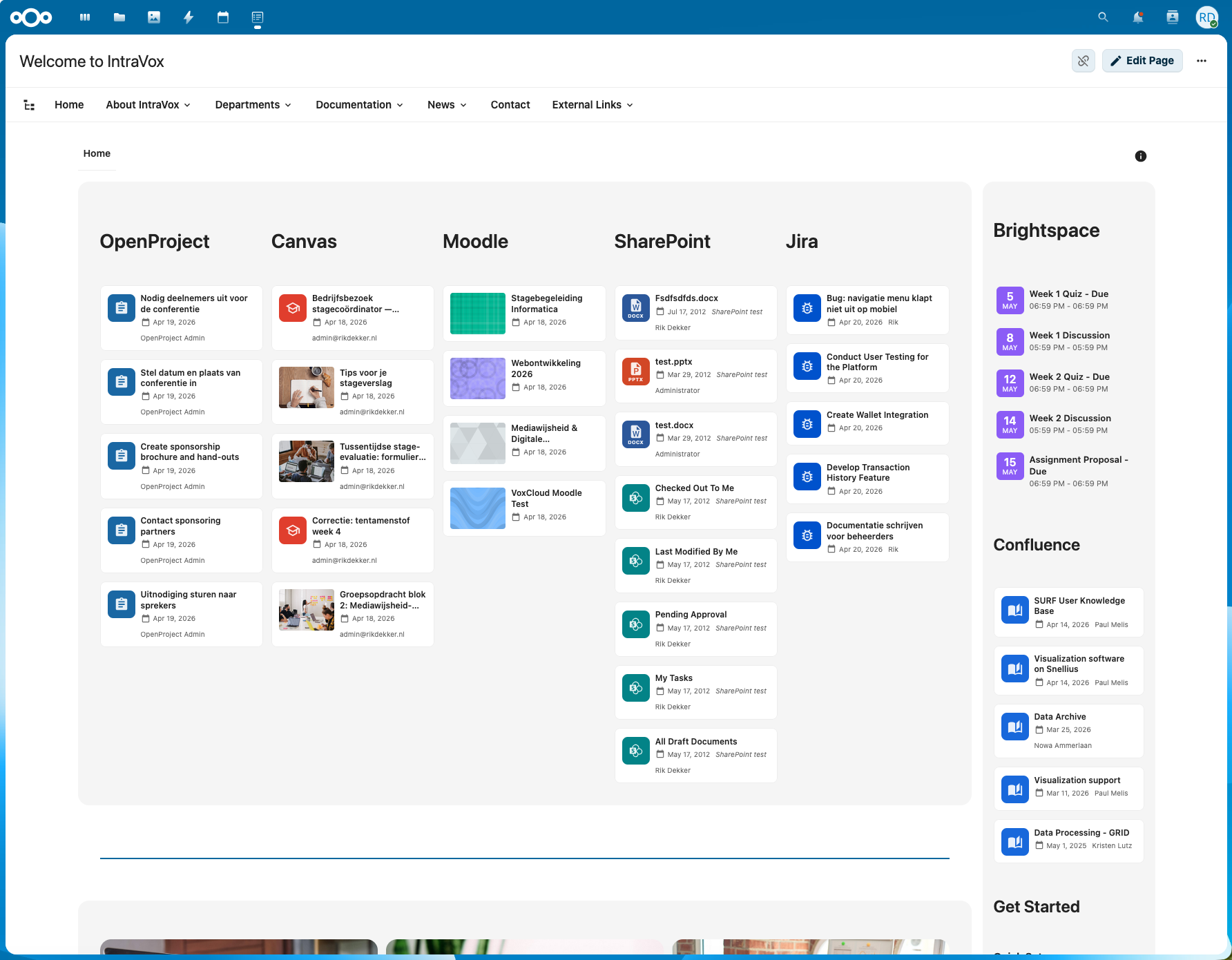Click the Edit Page button
The image size is (1232, 960).
(x=1142, y=61)
